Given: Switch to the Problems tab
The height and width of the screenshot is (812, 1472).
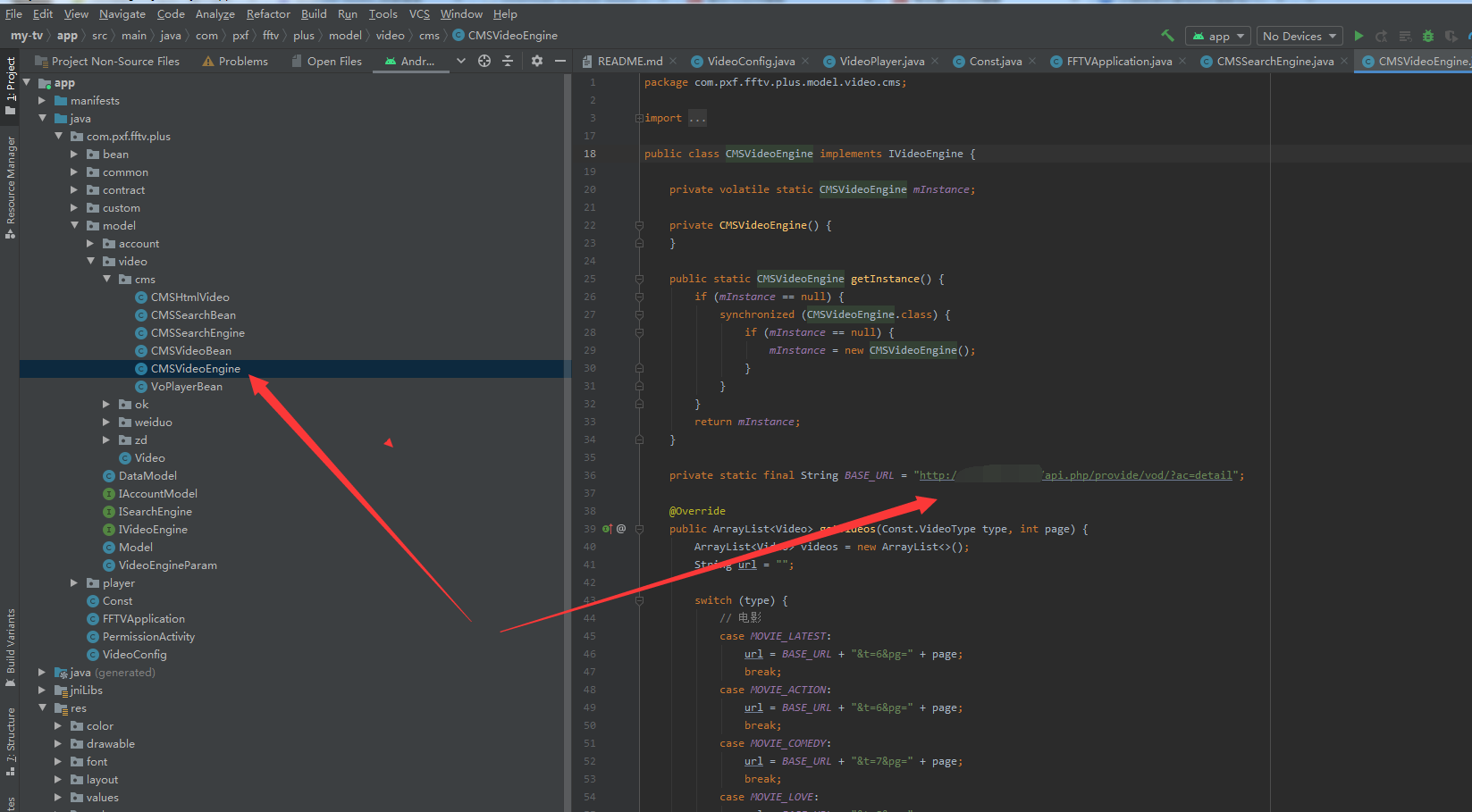Looking at the screenshot, I should pos(235,61).
